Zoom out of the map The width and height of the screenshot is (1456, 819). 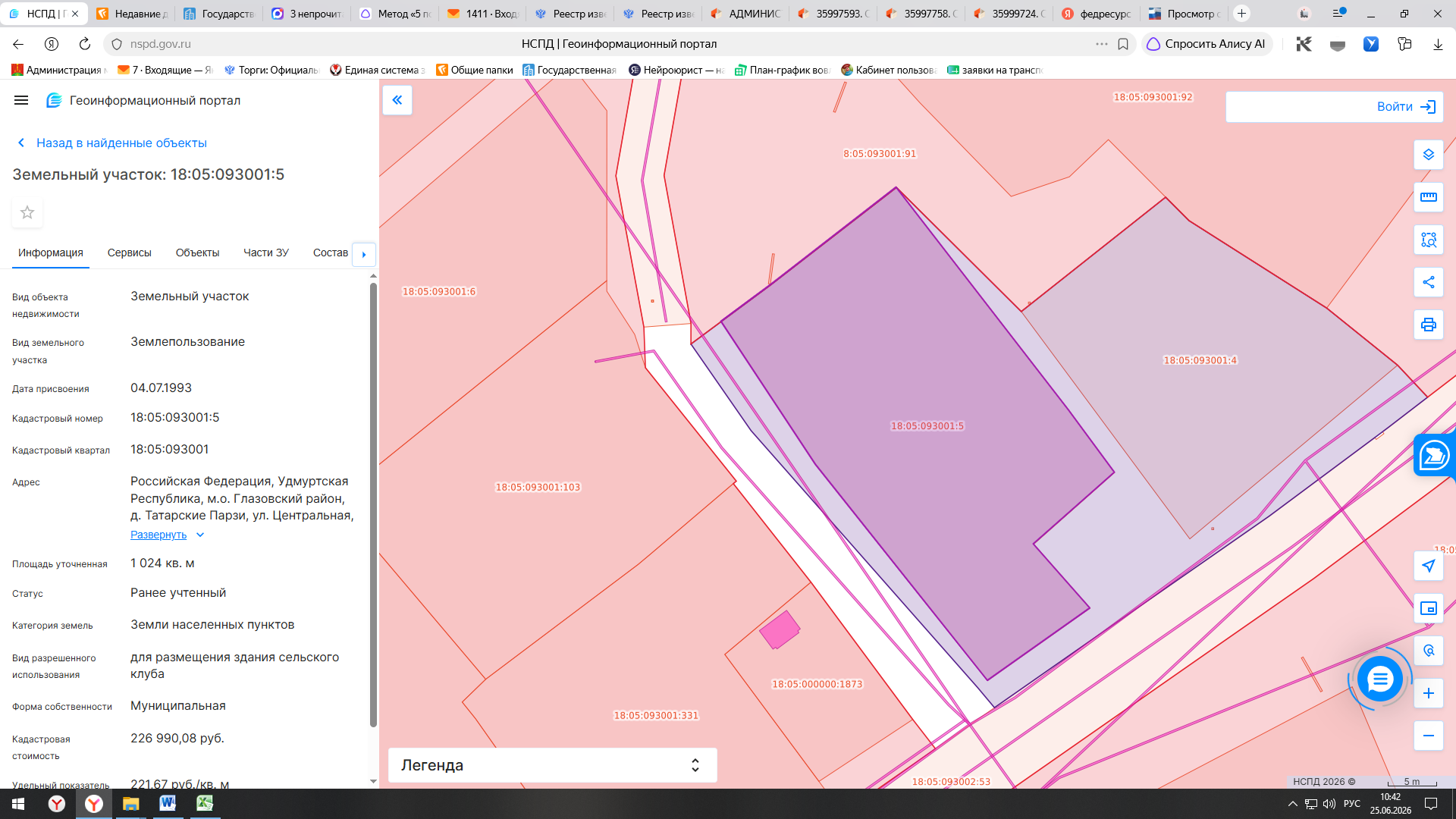(x=1429, y=736)
